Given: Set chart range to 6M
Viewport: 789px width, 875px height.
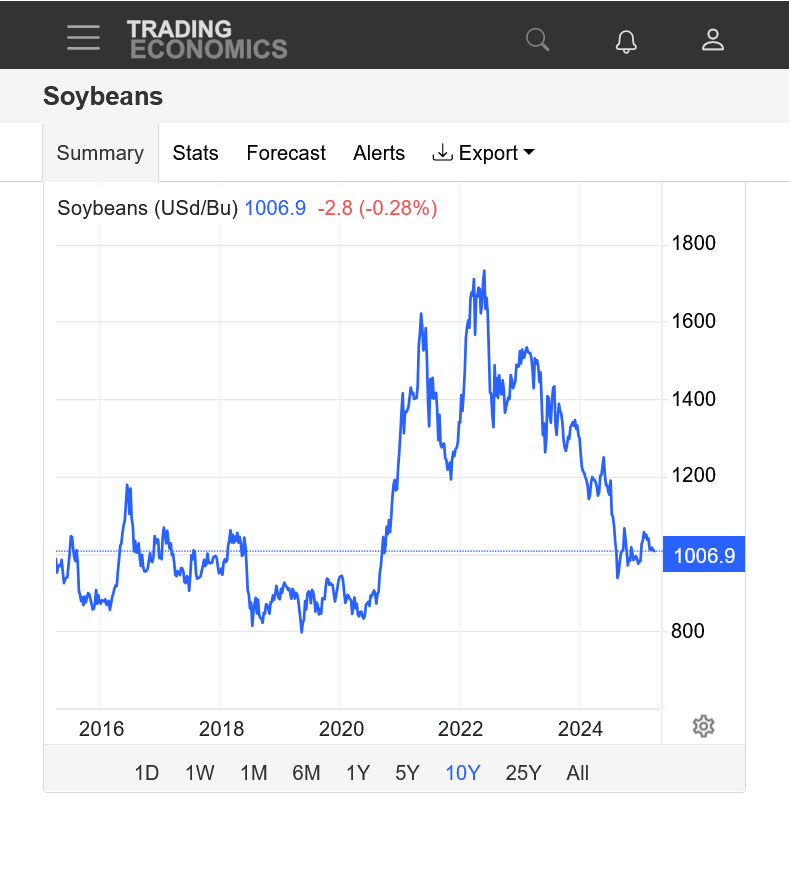Looking at the screenshot, I should click(306, 772).
